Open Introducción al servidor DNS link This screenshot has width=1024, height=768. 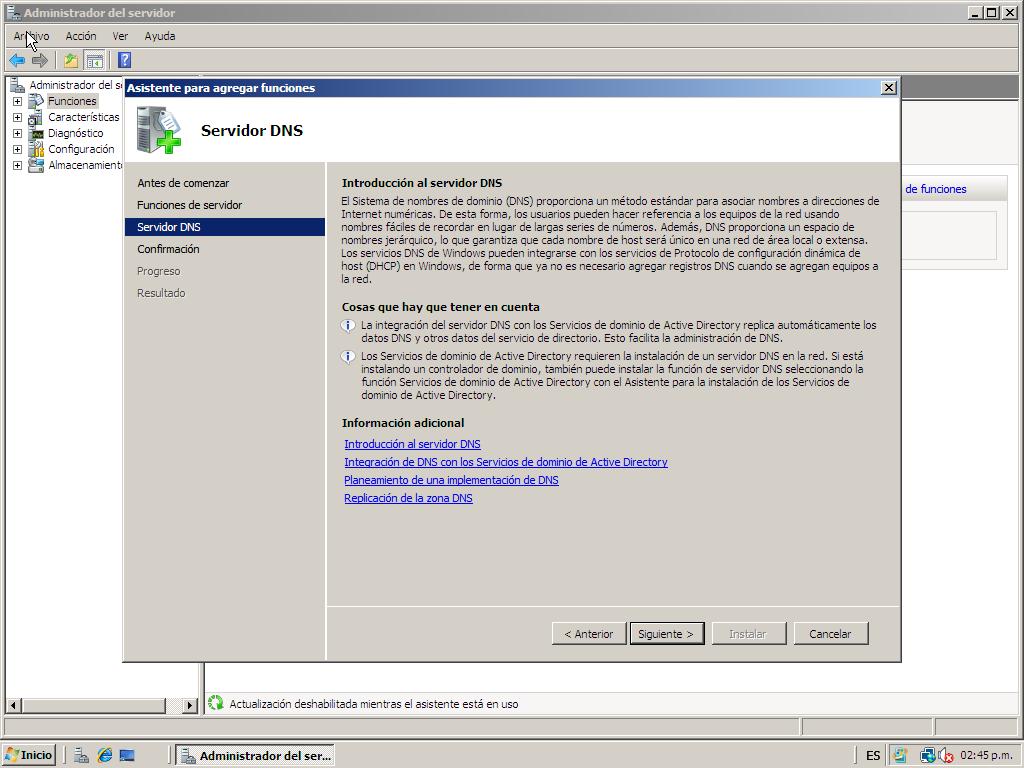[x=412, y=444]
